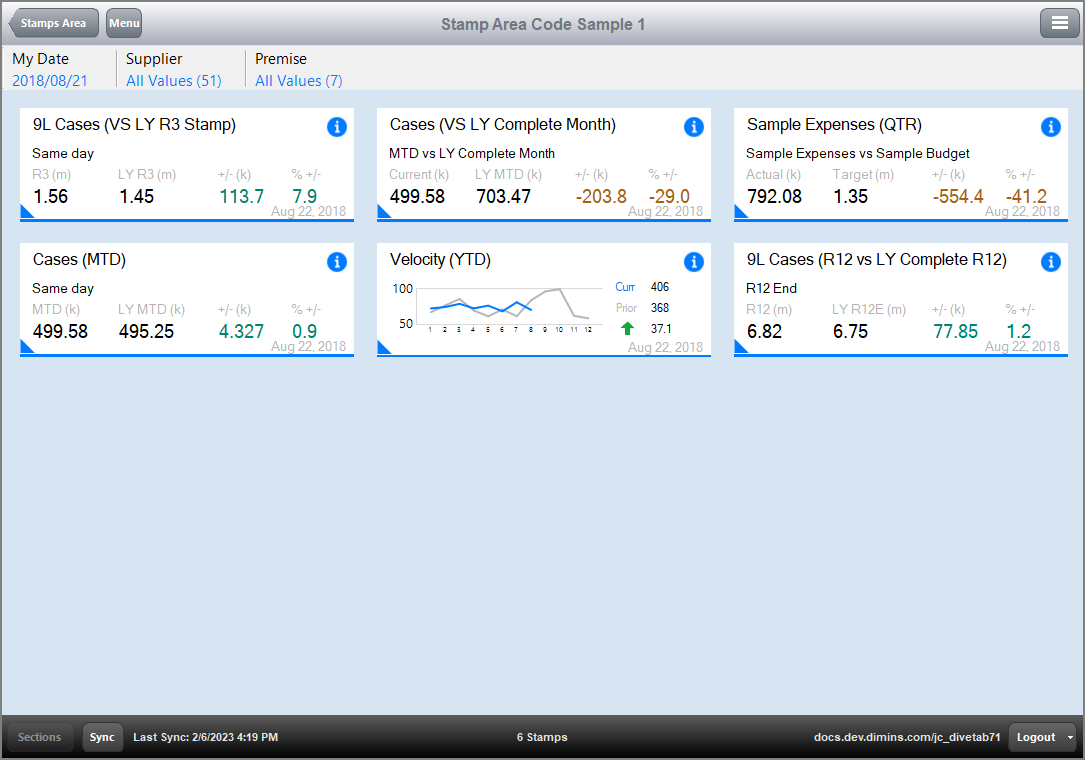Open the Logout dropdown arrow
This screenshot has height=760, width=1085.
click(1070, 737)
